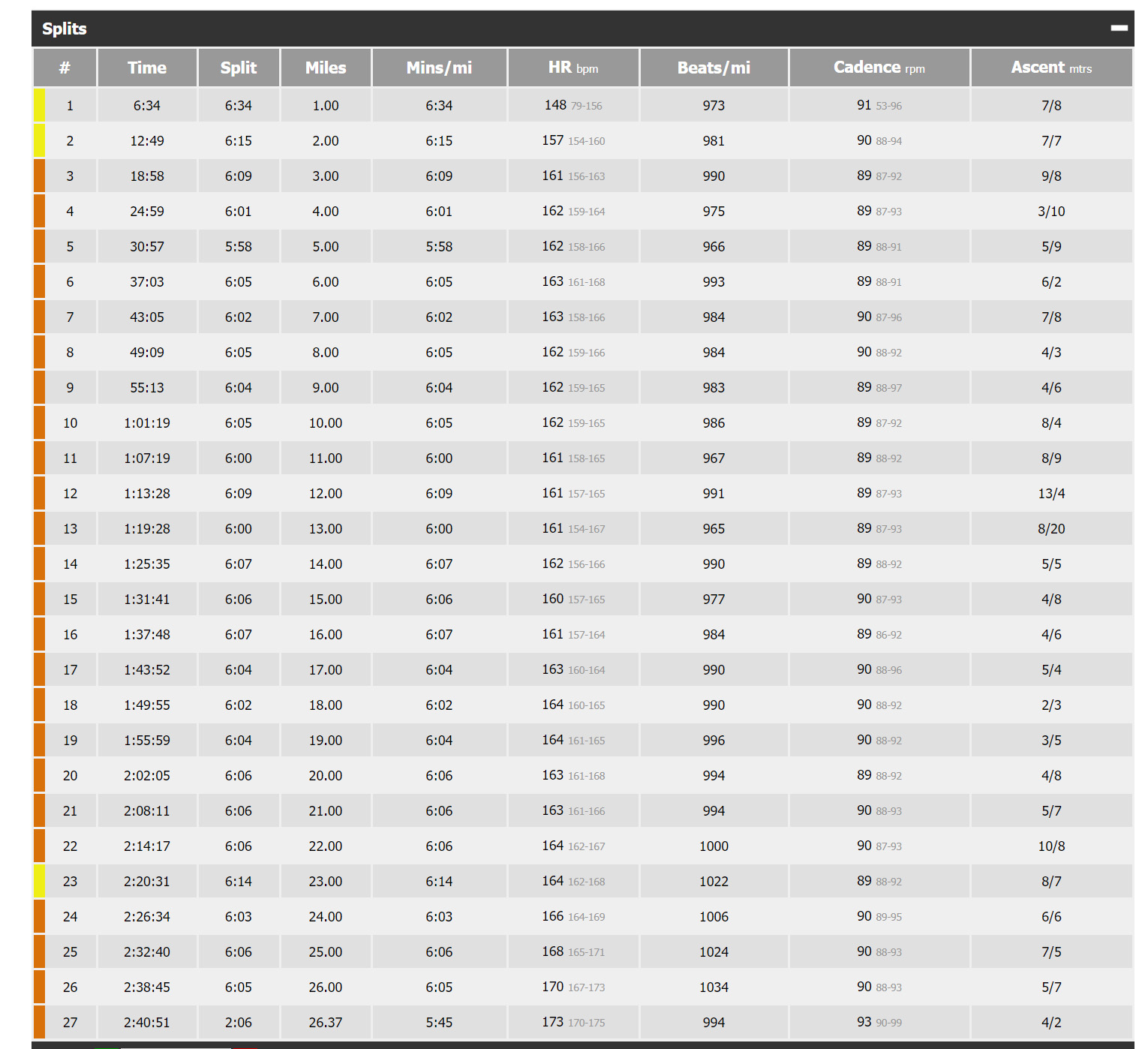This screenshot has width=1148, height=1049.
Task: Click miles value 26.37 in last split
Action: (x=326, y=1023)
